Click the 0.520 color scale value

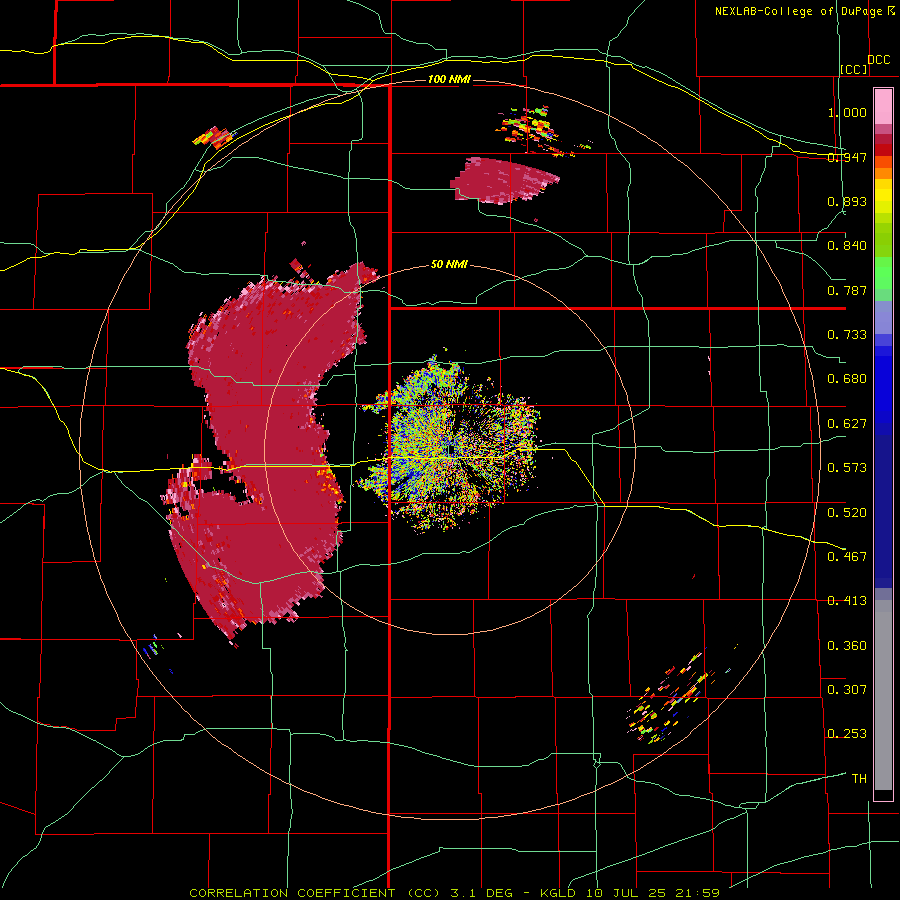point(847,512)
